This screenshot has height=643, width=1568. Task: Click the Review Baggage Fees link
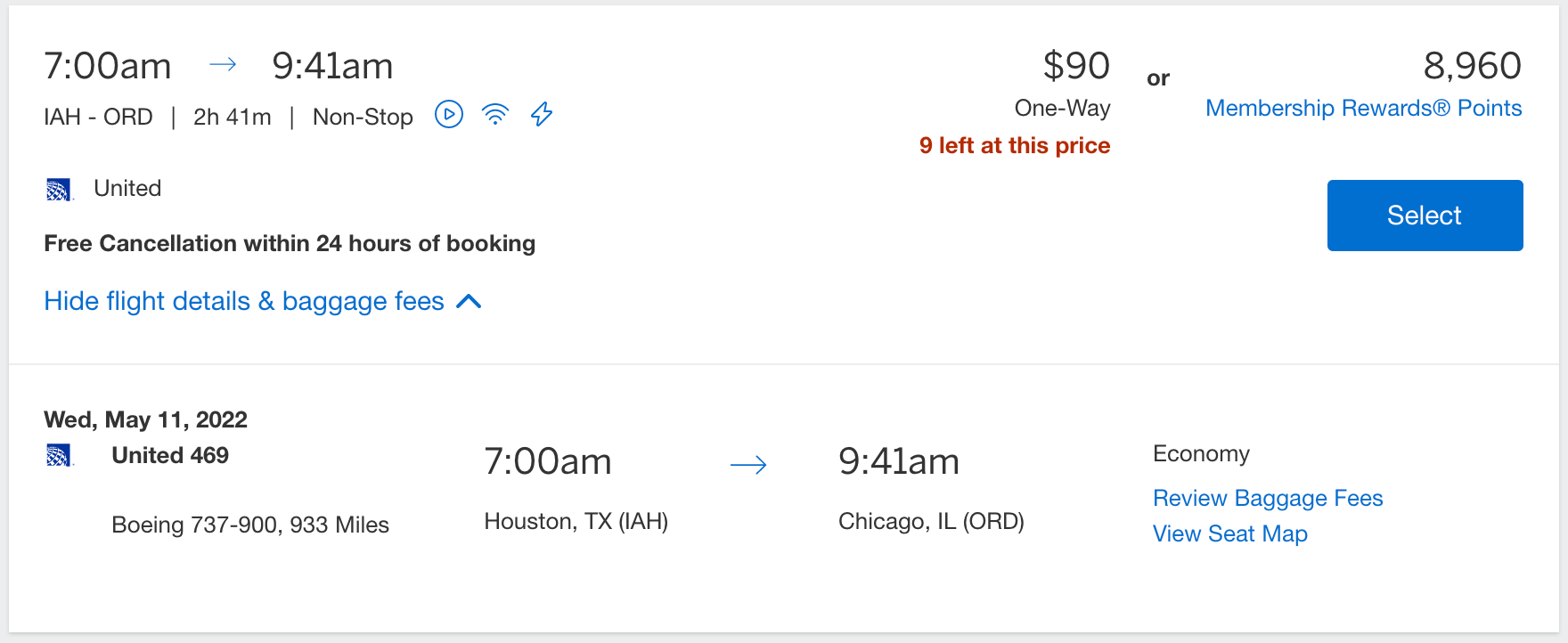[x=1268, y=498]
